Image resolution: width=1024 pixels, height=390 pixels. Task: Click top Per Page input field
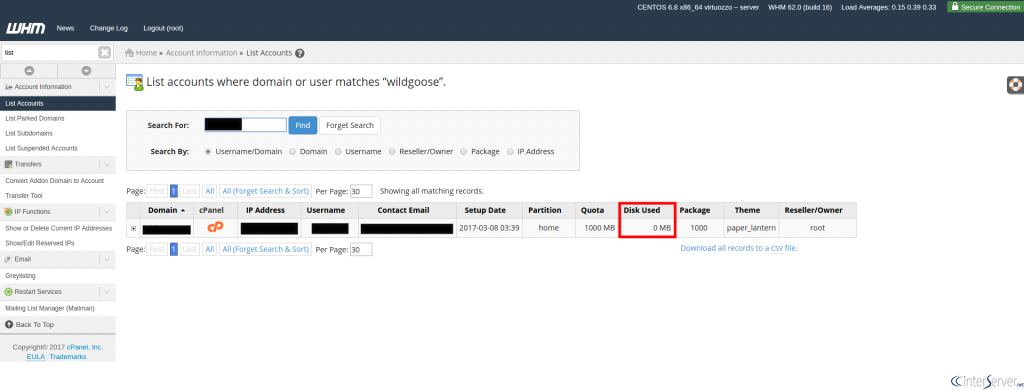[361, 191]
